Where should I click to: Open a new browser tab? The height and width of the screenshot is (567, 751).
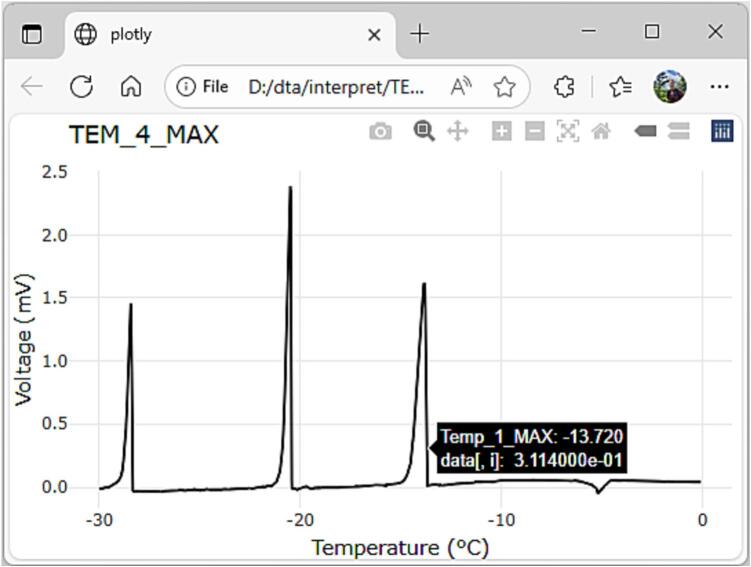(x=420, y=34)
